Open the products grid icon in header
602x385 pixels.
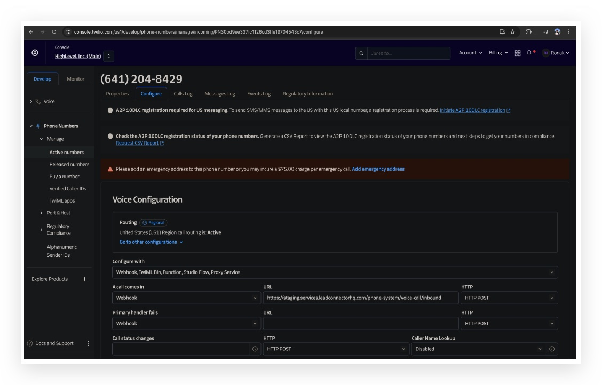coord(518,53)
